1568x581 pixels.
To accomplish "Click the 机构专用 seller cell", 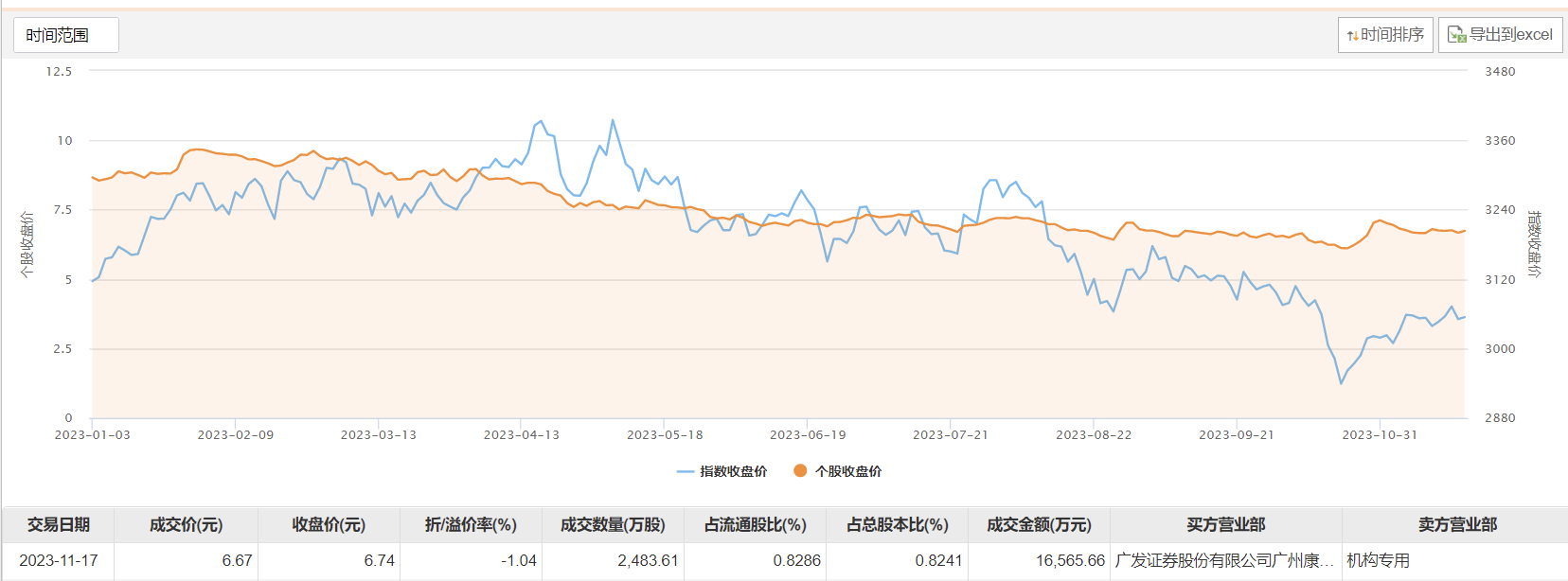I will click(x=1379, y=560).
